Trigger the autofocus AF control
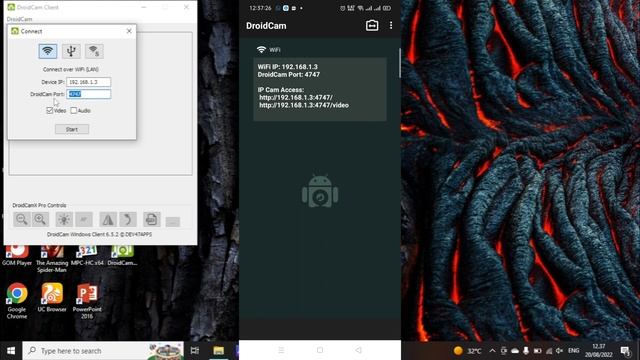 [x=84, y=219]
